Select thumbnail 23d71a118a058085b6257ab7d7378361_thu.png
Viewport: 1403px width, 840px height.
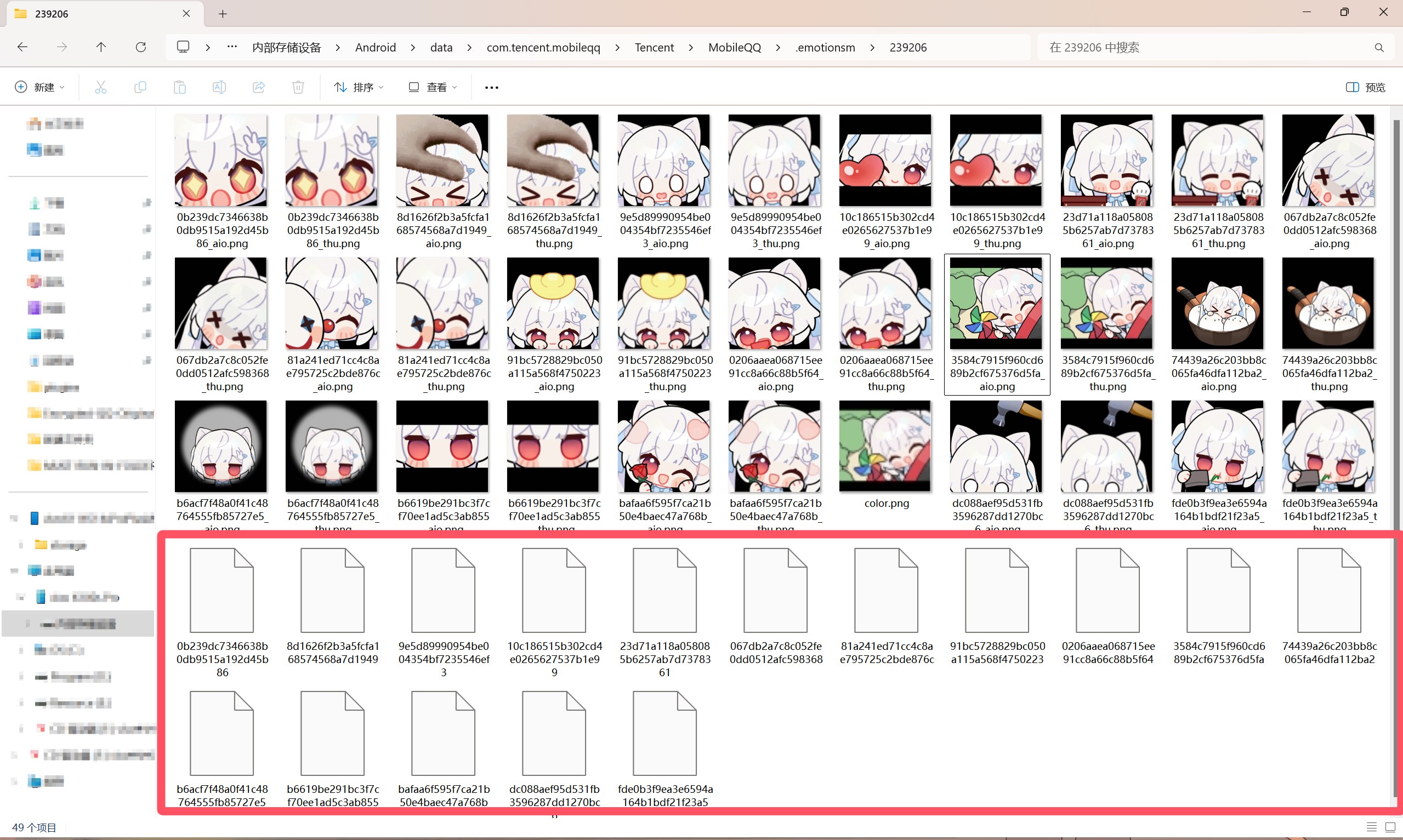click(x=1218, y=181)
